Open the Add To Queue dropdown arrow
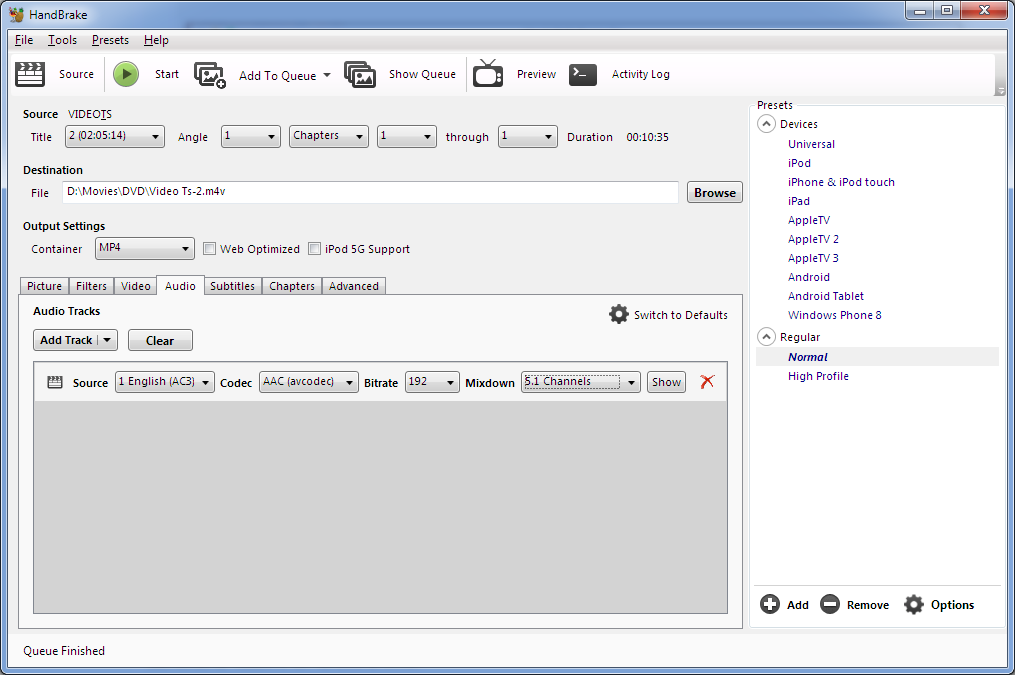 point(327,75)
